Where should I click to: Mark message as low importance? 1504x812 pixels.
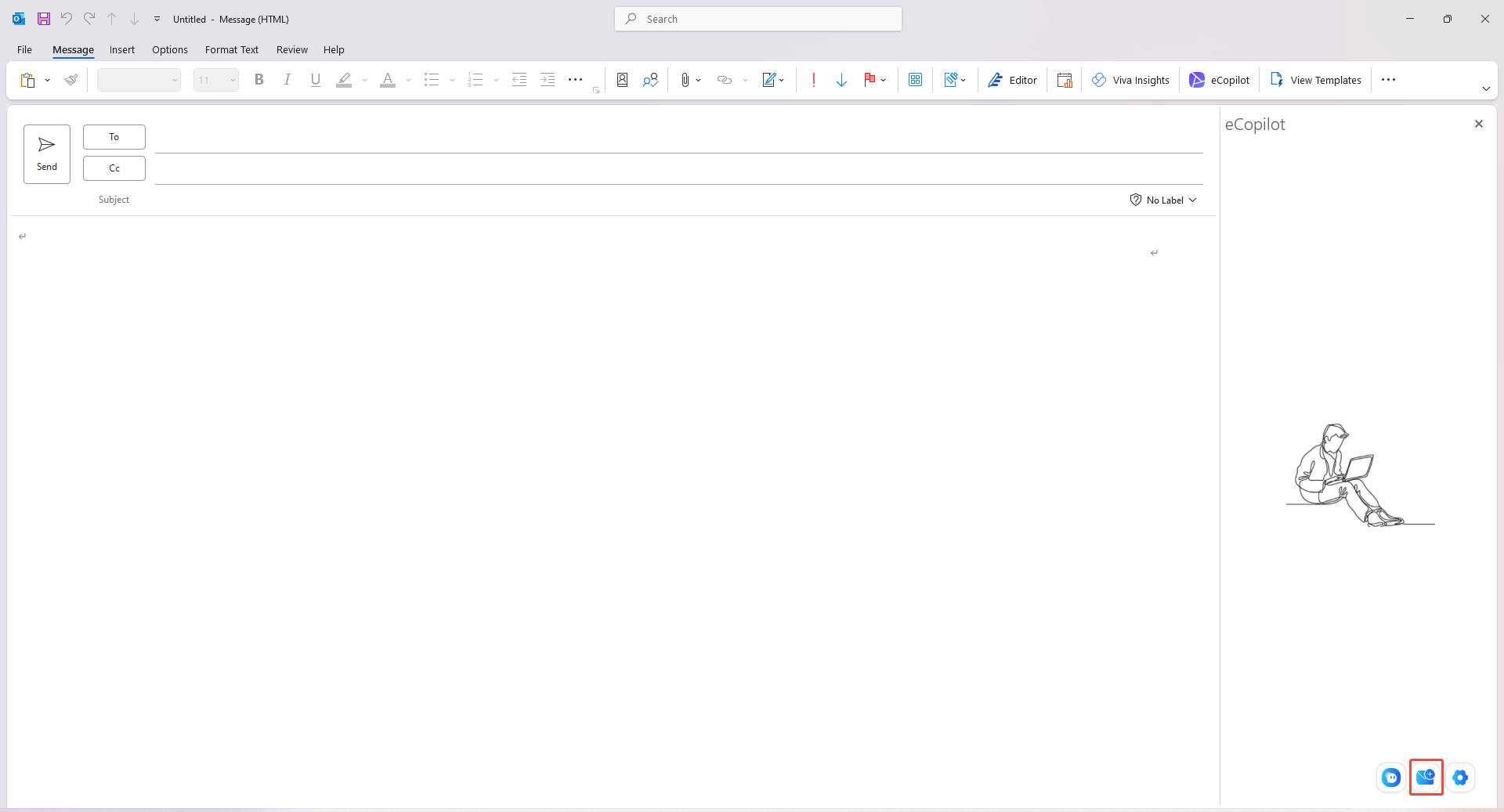pyautogui.click(x=841, y=80)
